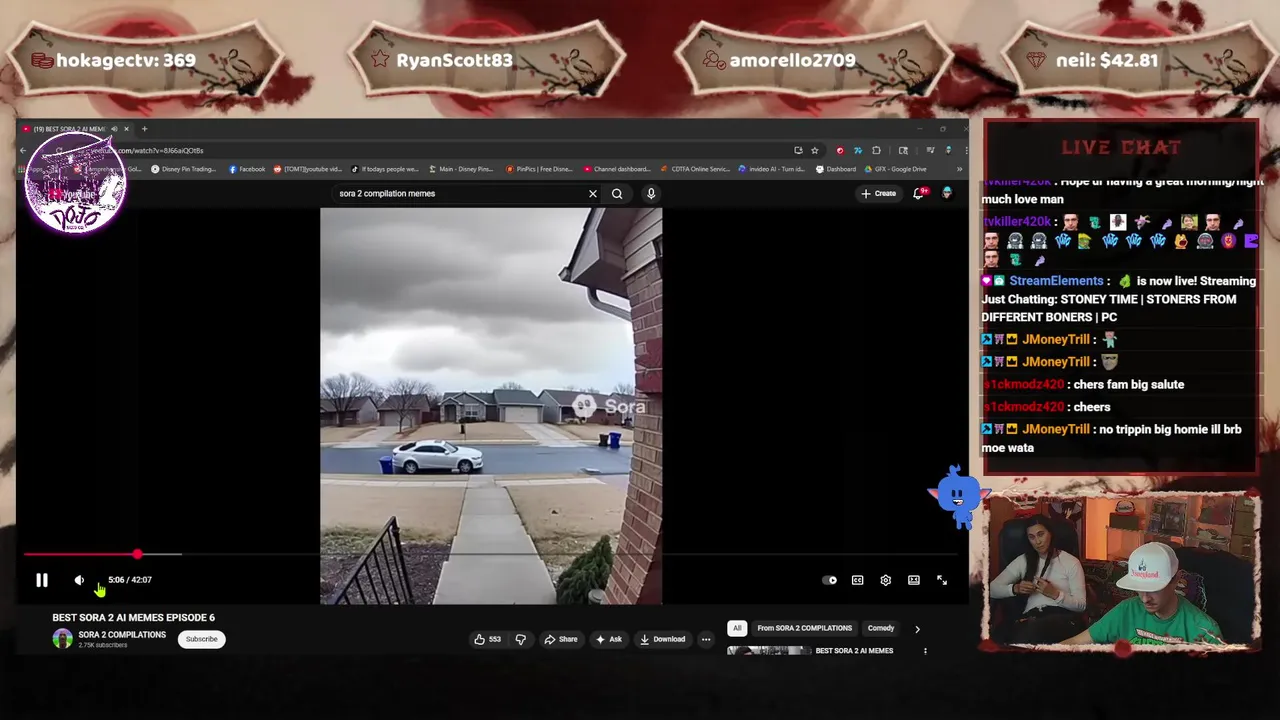Open a new browser tab with plus button

144,129
